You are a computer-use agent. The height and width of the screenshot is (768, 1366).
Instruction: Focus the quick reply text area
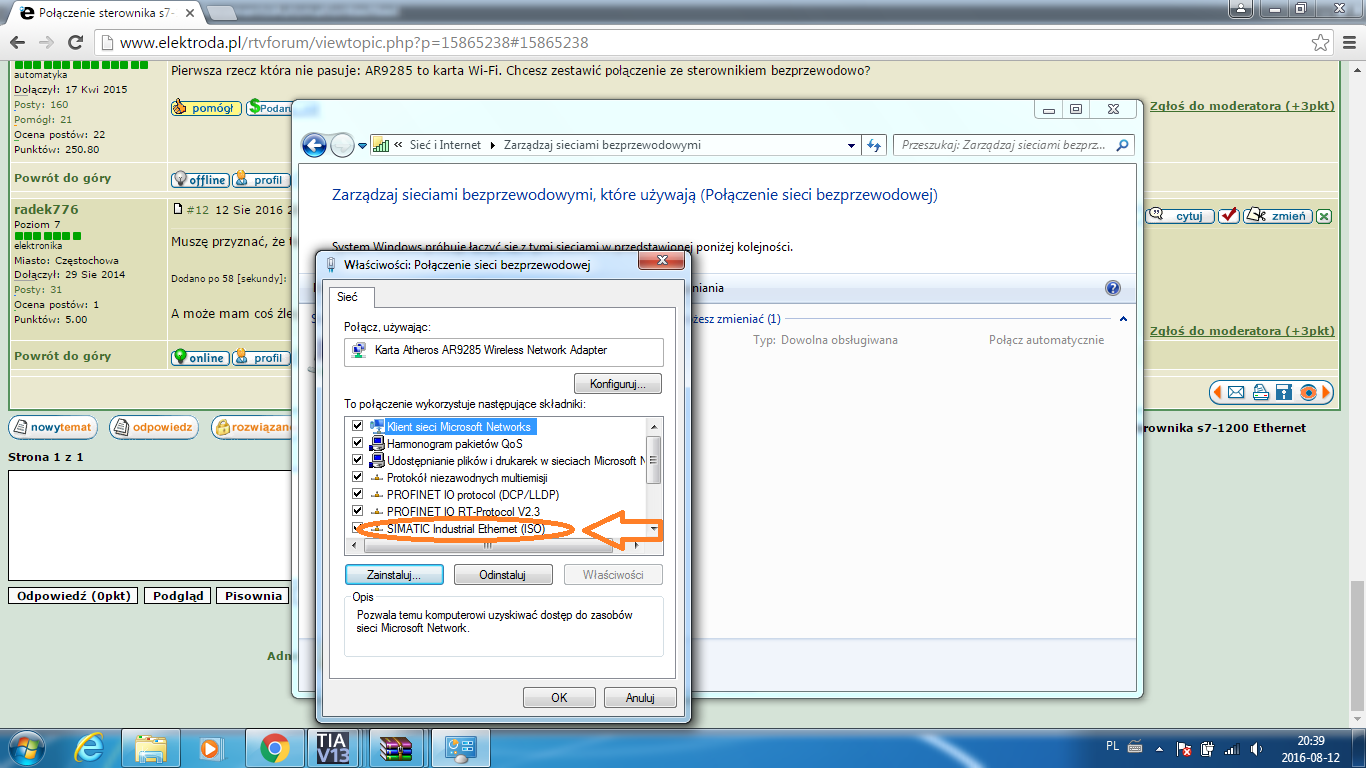[150, 525]
